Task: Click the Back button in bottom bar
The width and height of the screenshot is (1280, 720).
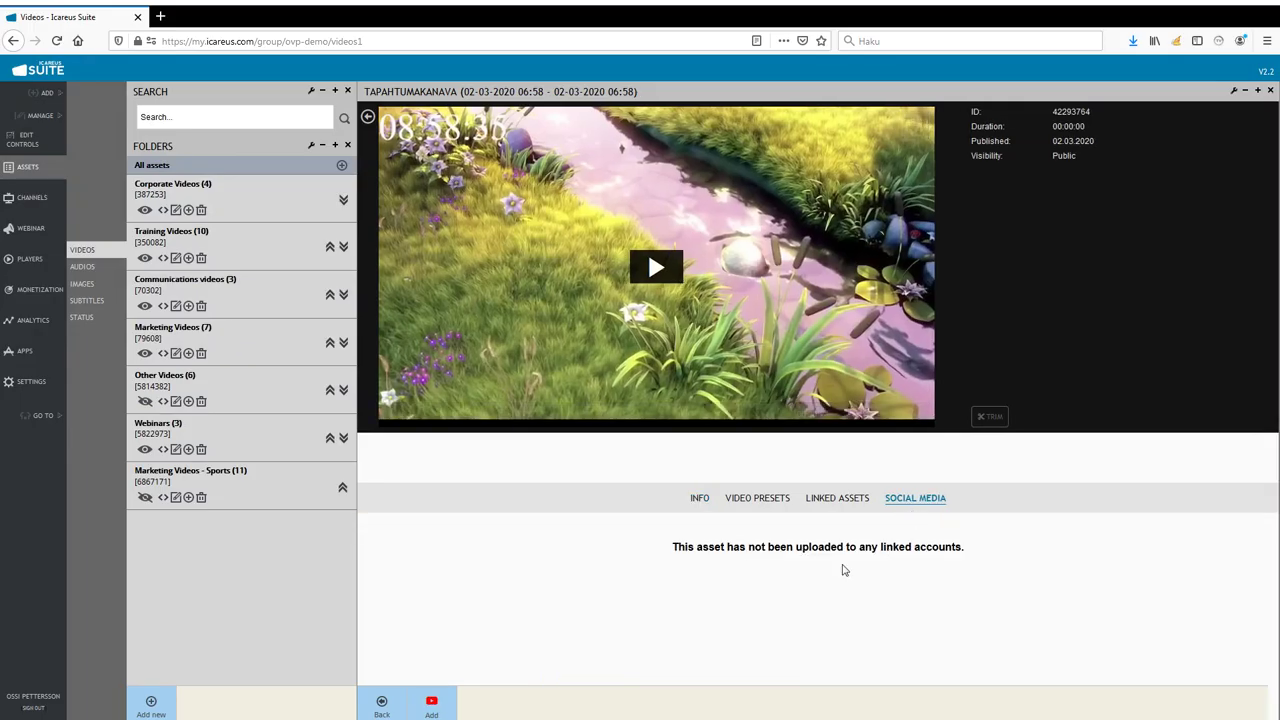Action: point(382,706)
